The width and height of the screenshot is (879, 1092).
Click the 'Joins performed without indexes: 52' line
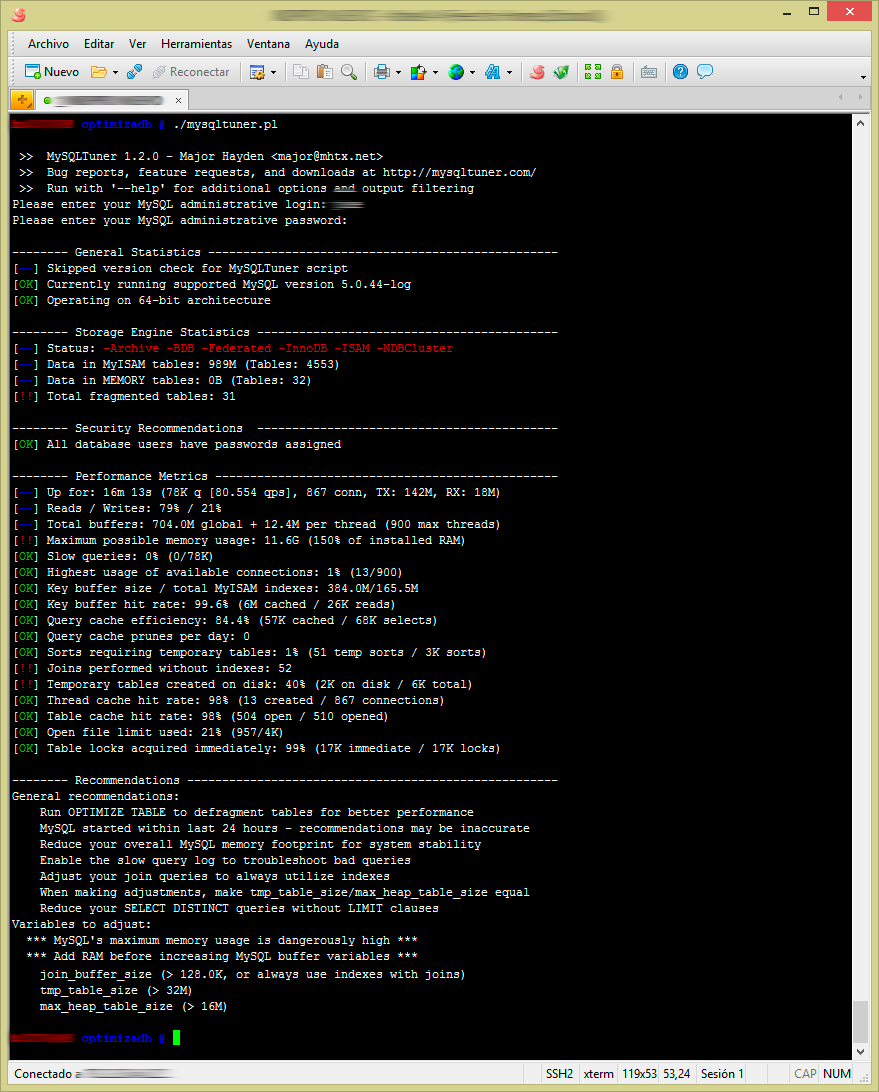point(152,669)
